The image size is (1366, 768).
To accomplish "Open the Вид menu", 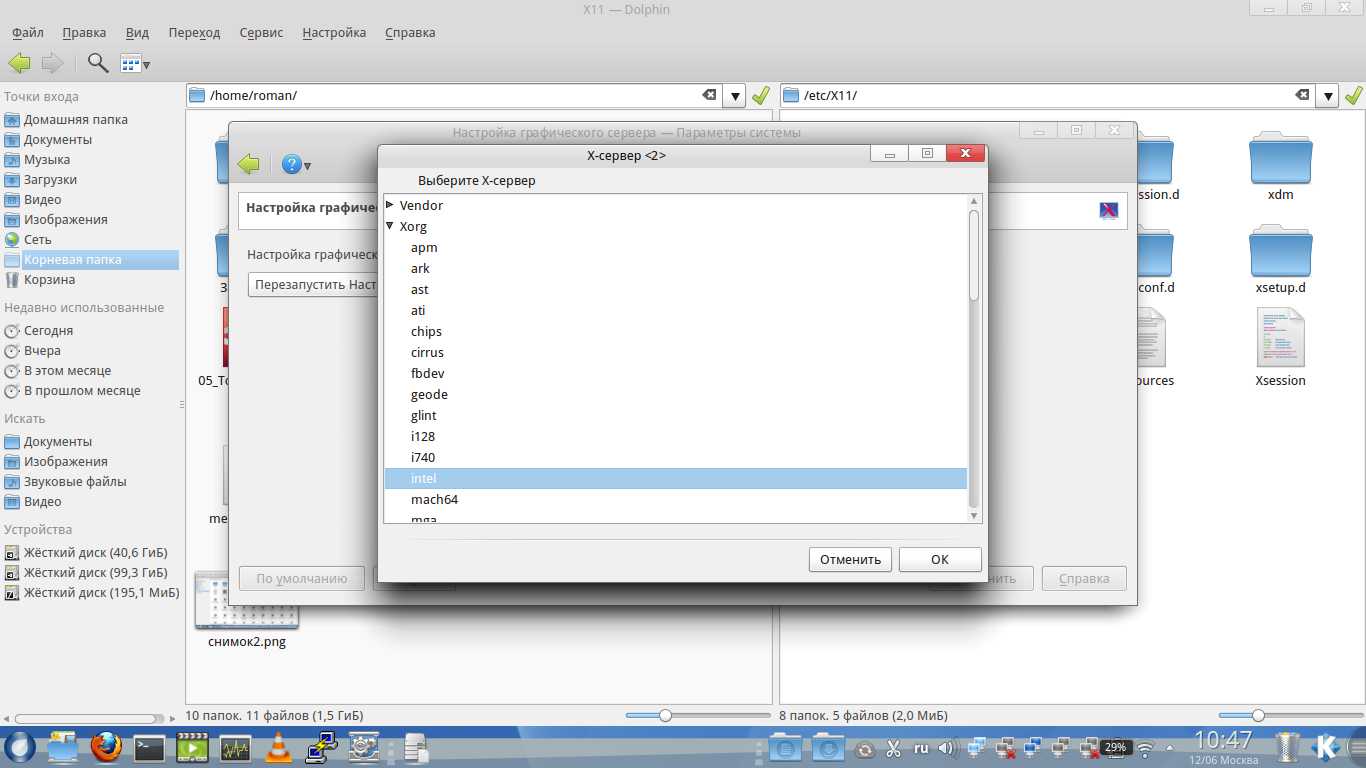I will (138, 33).
